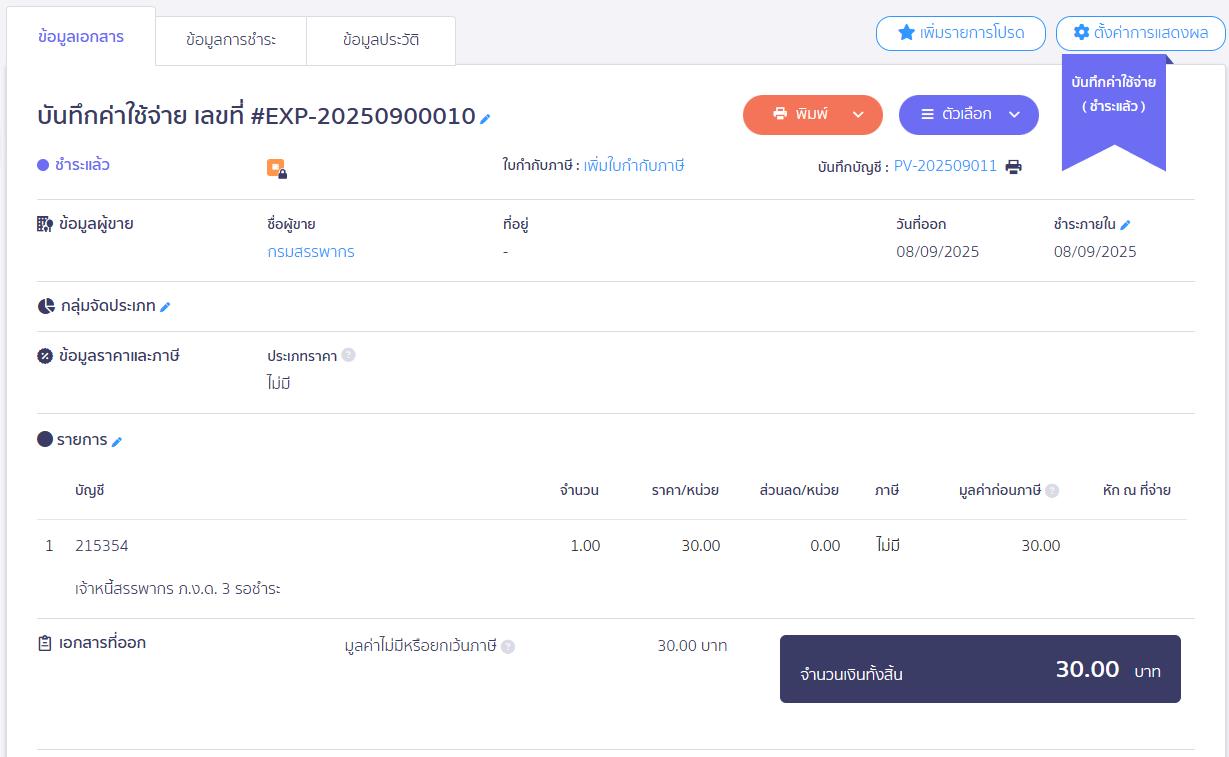Click due date 08/09/2025 under ชำระภายใน
1229x757 pixels.
point(1095,252)
